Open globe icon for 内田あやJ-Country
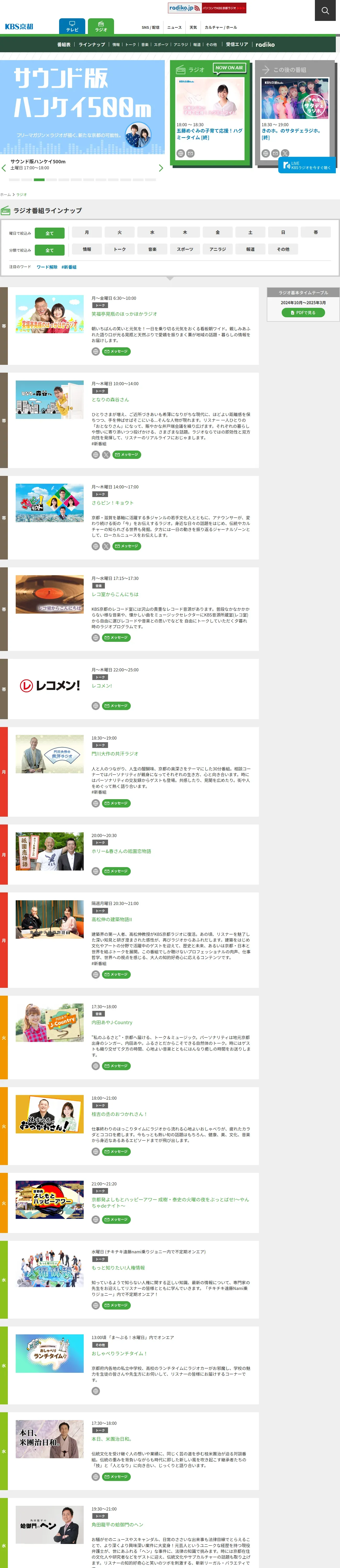The height and width of the screenshot is (1568, 340). click(x=96, y=1066)
